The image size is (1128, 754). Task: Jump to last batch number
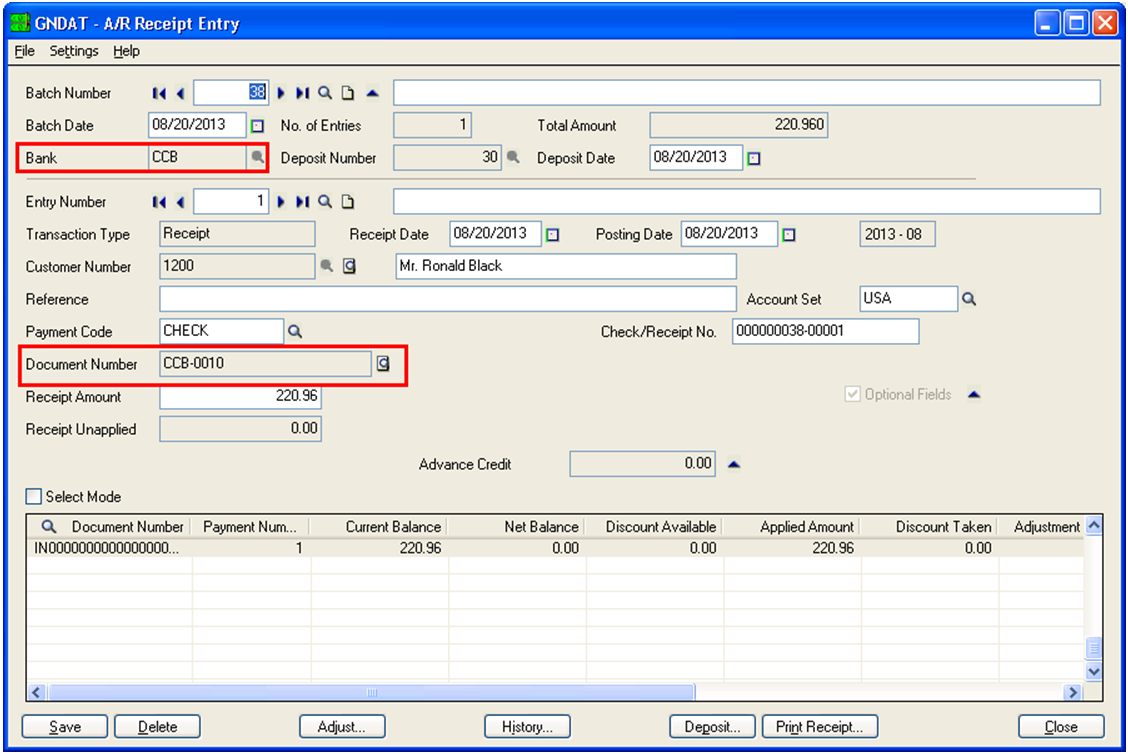[x=302, y=93]
